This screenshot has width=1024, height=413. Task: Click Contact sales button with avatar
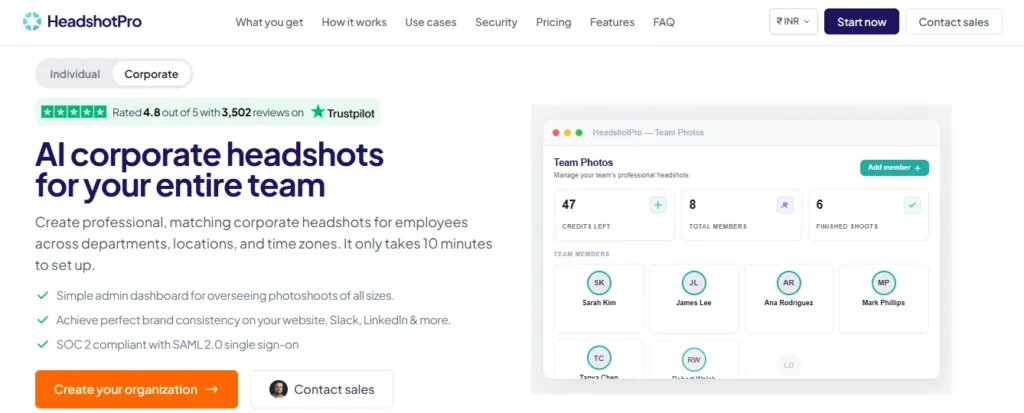tap(322, 389)
